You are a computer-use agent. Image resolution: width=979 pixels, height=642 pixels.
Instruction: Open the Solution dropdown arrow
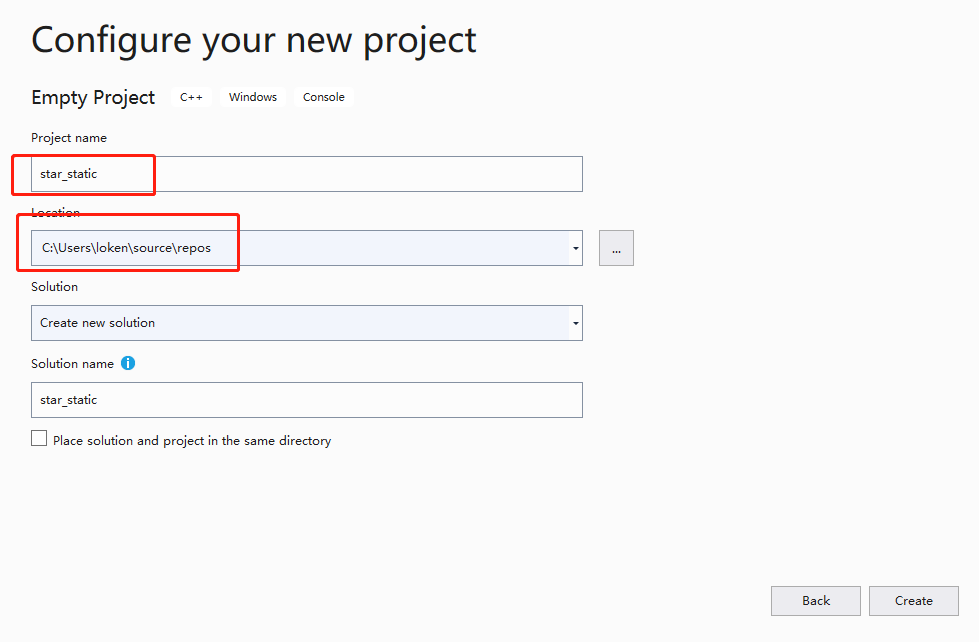(576, 323)
